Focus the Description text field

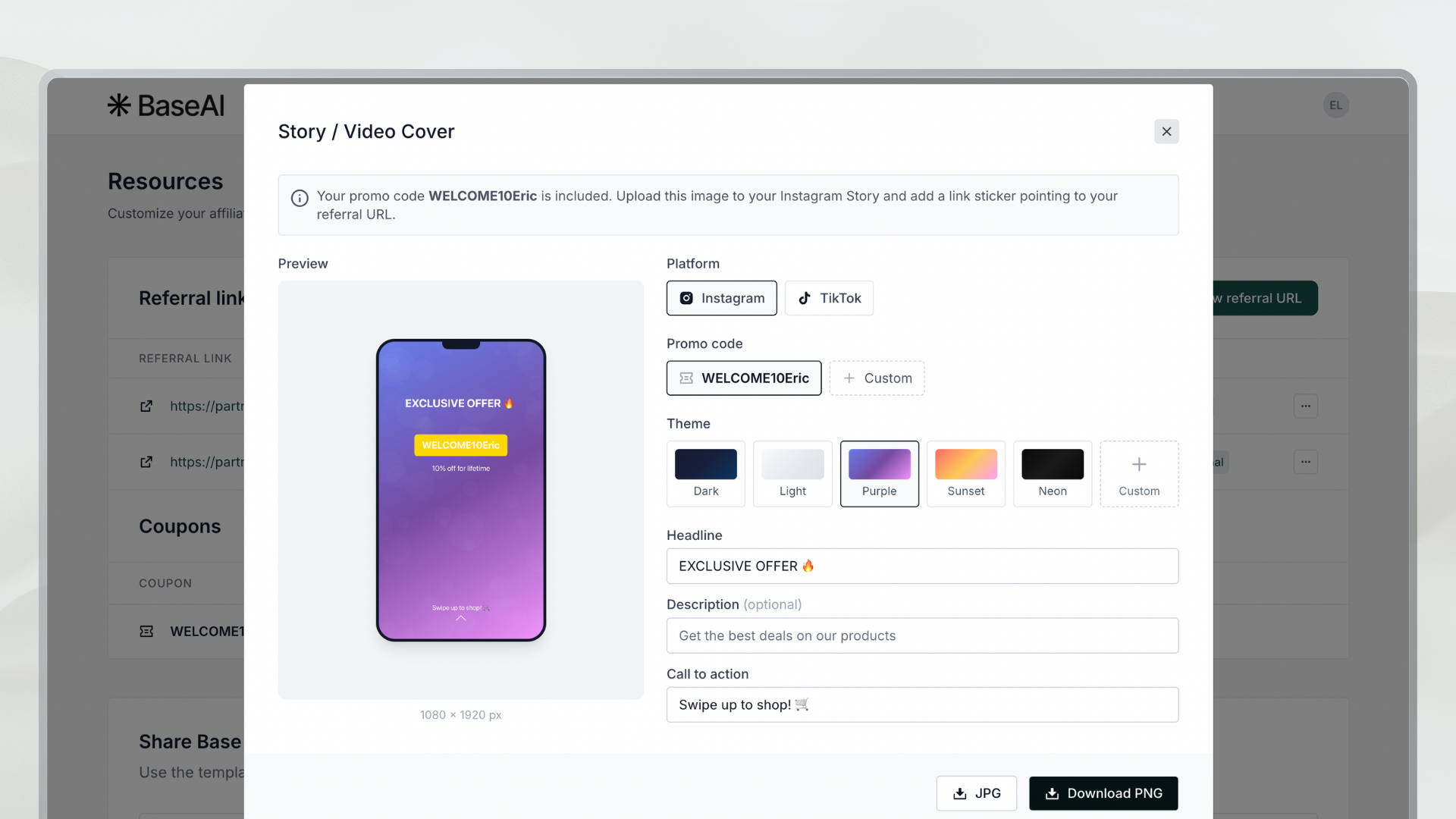click(x=922, y=635)
